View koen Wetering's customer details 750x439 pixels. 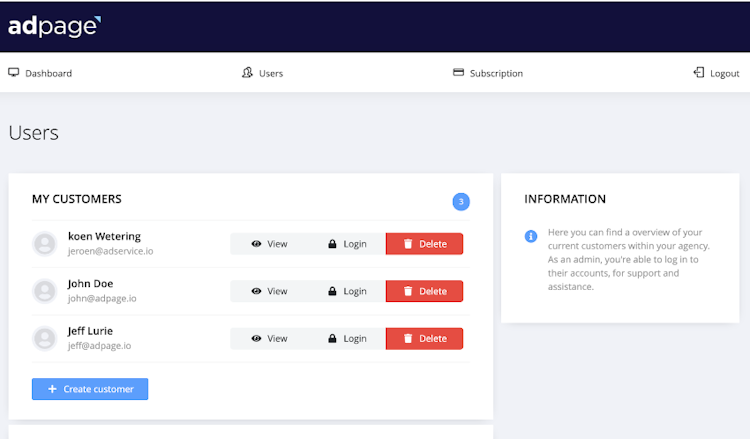click(269, 244)
